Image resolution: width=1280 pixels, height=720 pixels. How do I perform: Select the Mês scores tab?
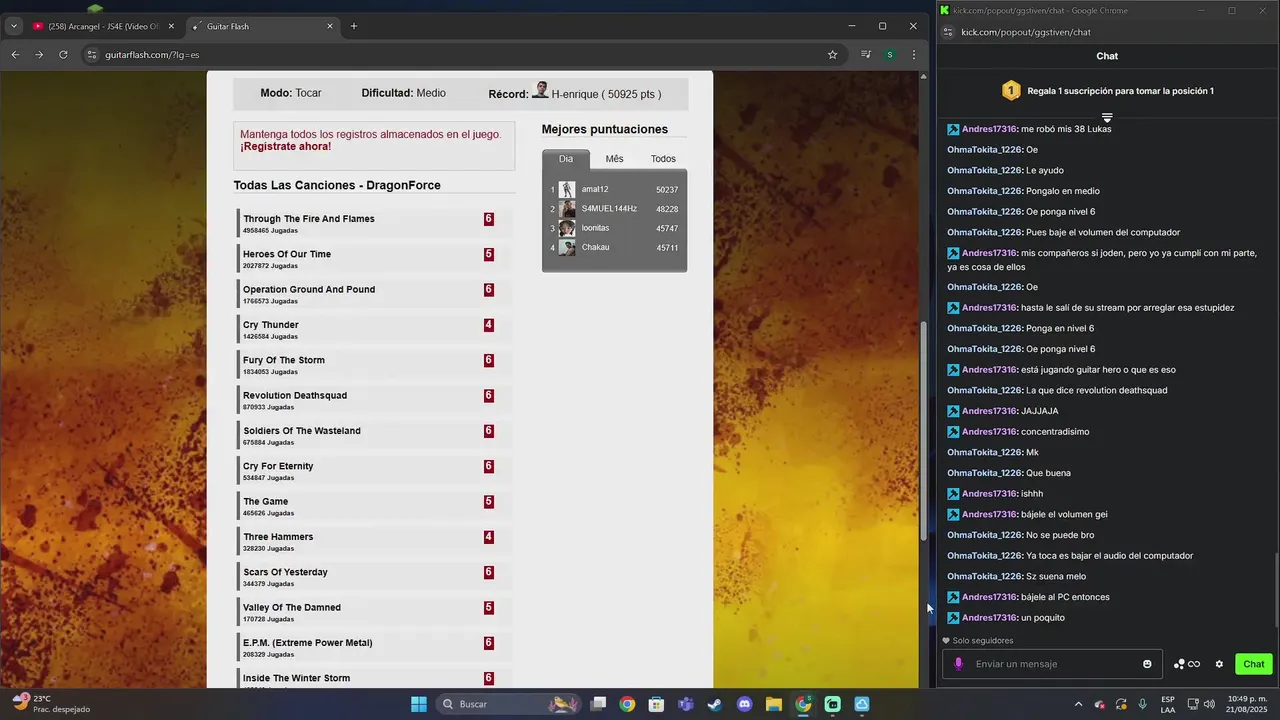coord(614,159)
